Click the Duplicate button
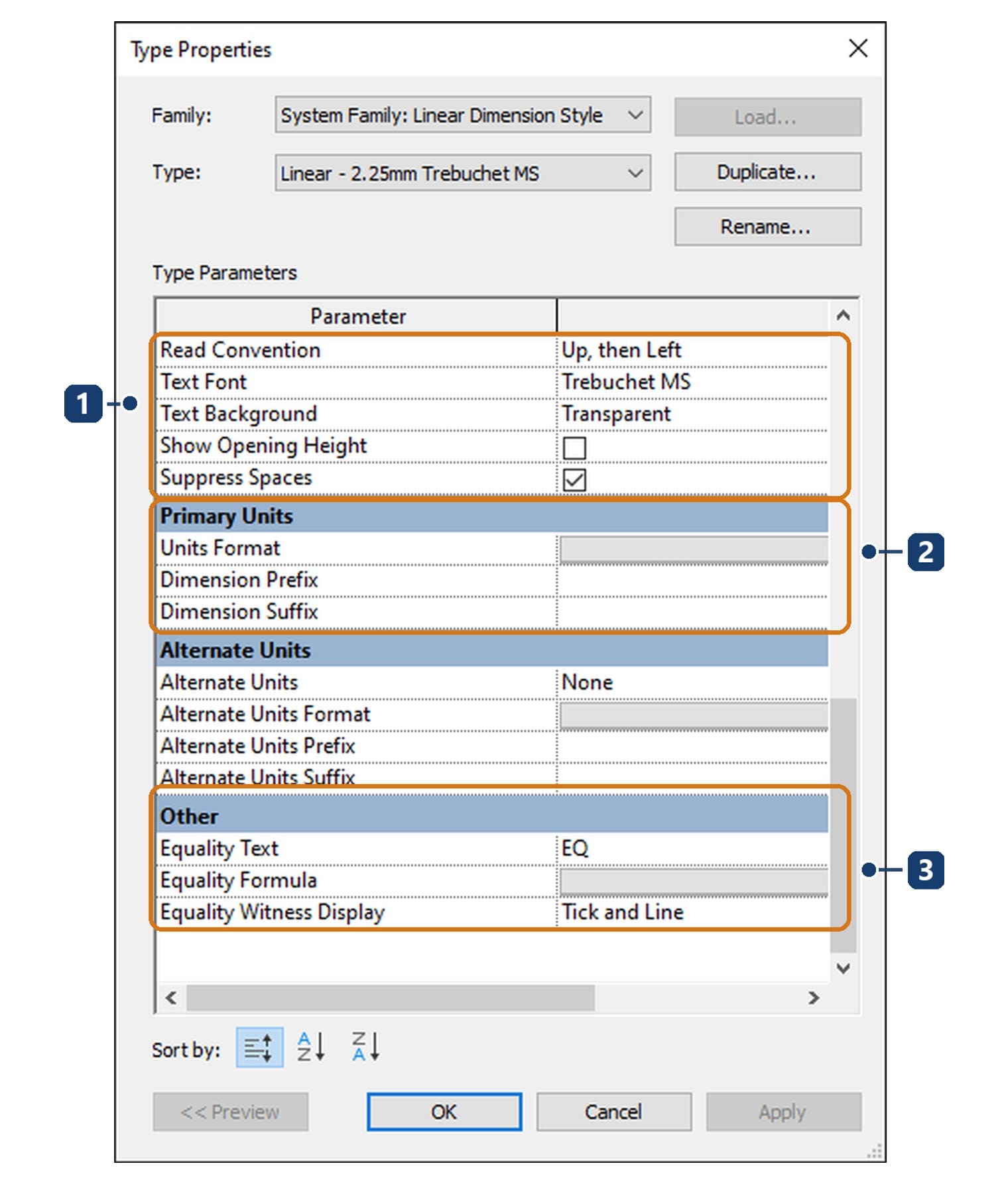 tap(767, 172)
